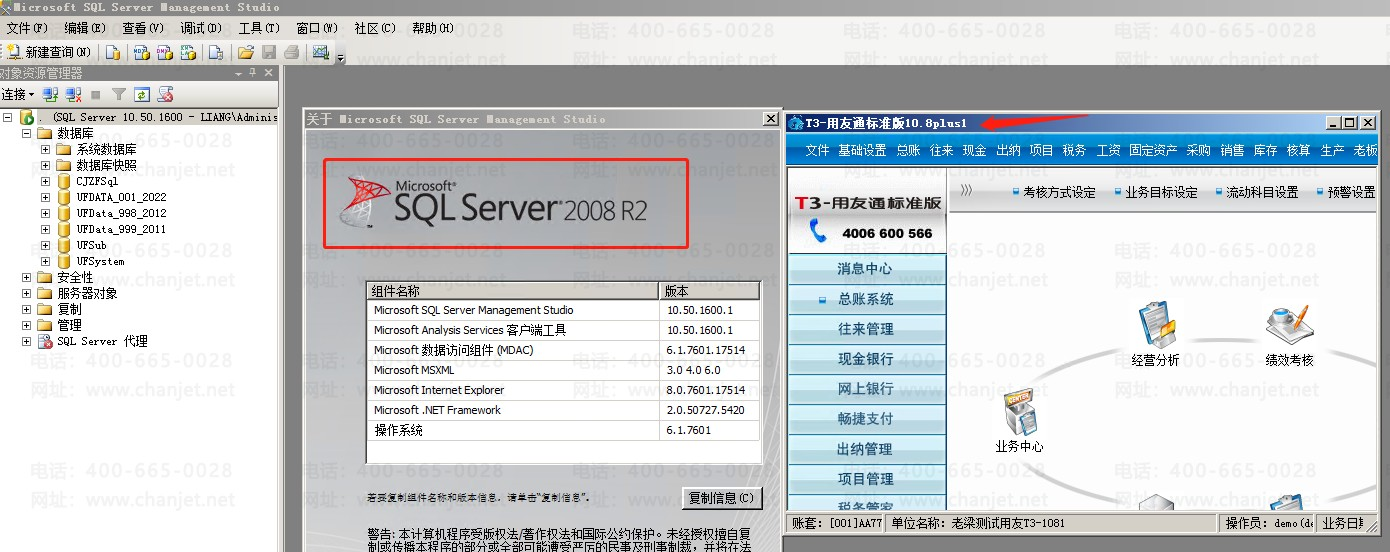Viewport: 1390px width, 552px height.
Task: Open the 帮助(H) menu in SSMS
Action: pyautogui.click(x=433, y=28)
